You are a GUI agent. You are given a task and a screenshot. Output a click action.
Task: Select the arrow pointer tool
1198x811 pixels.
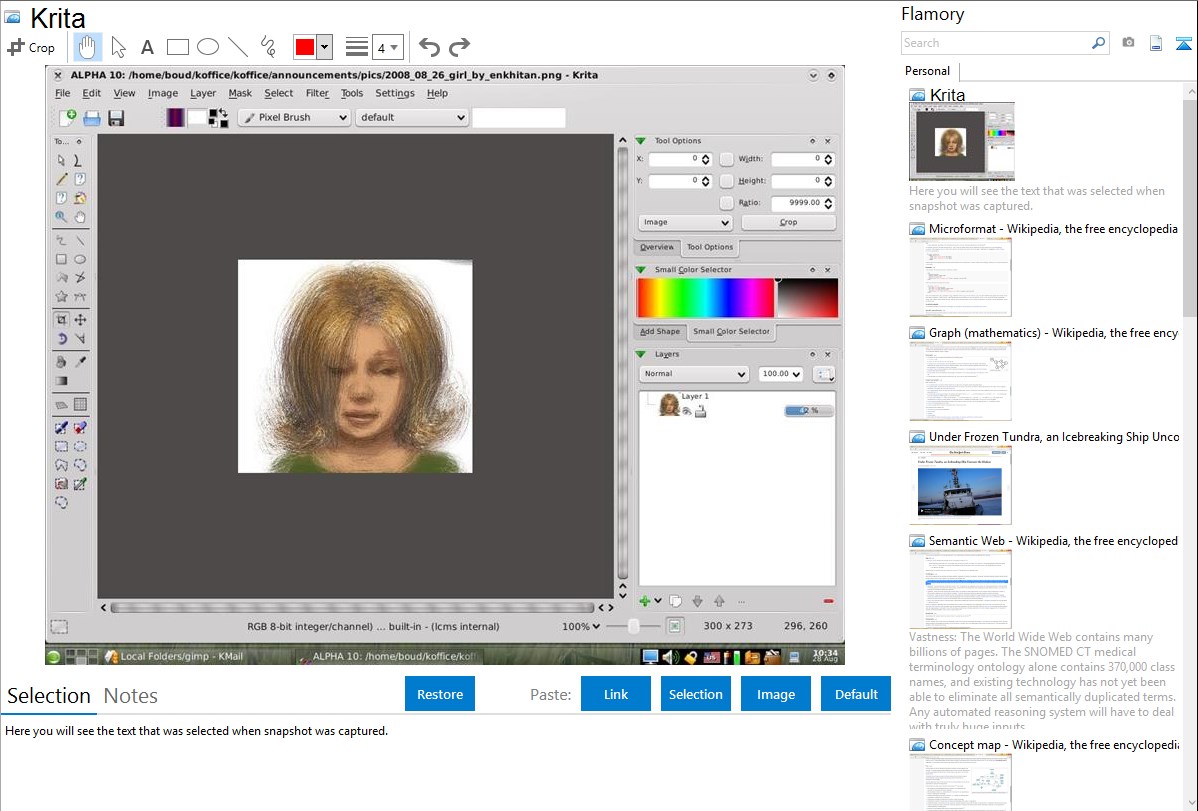click(118, 47)
